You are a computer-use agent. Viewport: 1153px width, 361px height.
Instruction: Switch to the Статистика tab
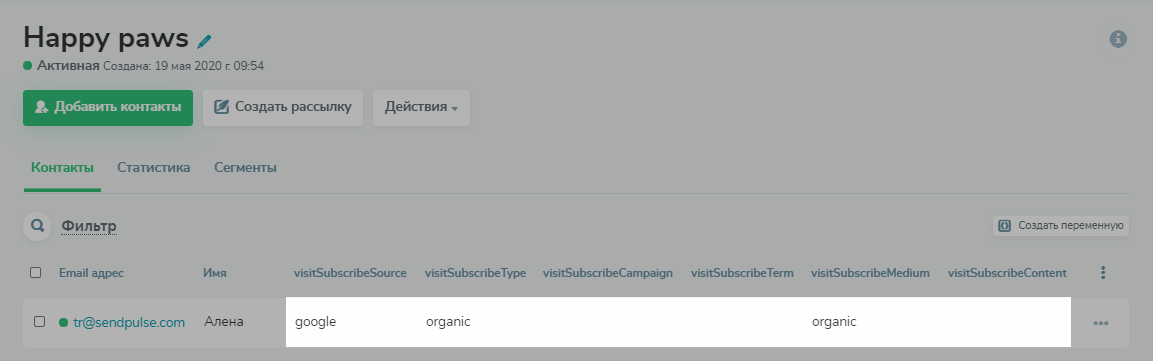154,168
